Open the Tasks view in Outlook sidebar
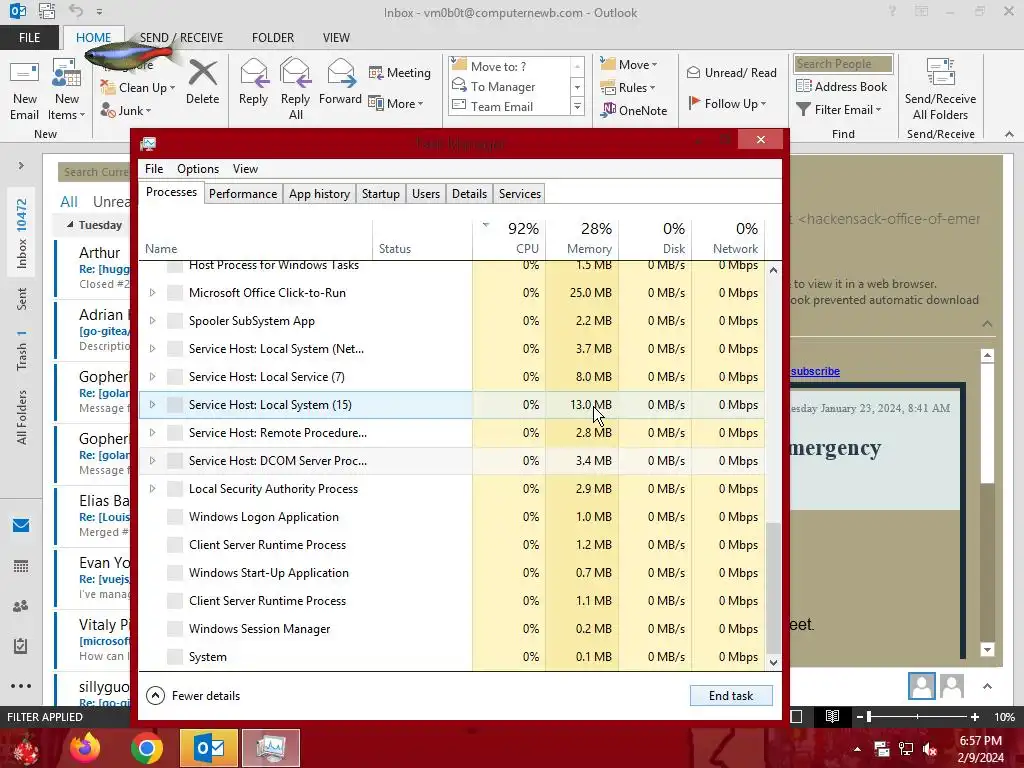 coord(21,646)
